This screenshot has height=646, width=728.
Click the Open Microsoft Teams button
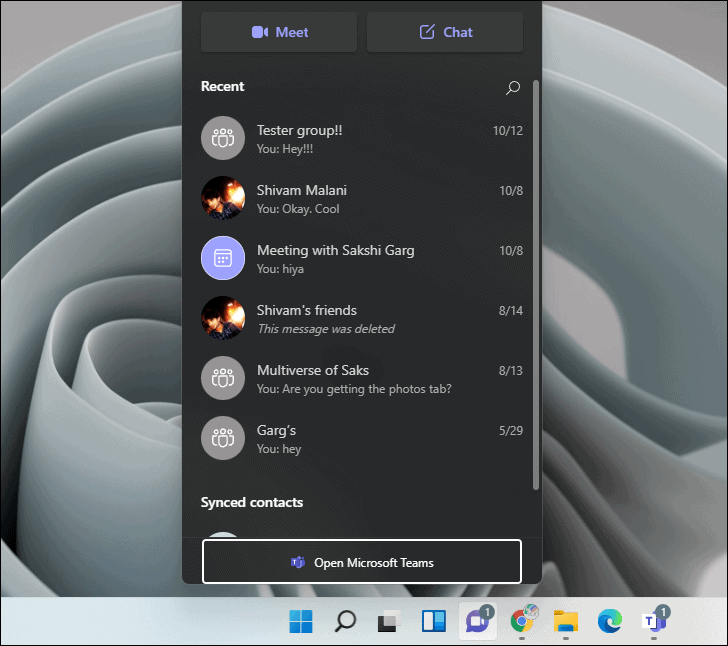(362, 561)
